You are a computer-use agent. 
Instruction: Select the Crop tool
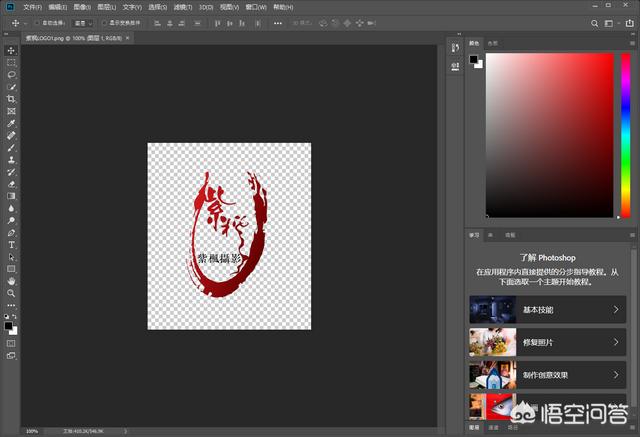tap(11, 99)
